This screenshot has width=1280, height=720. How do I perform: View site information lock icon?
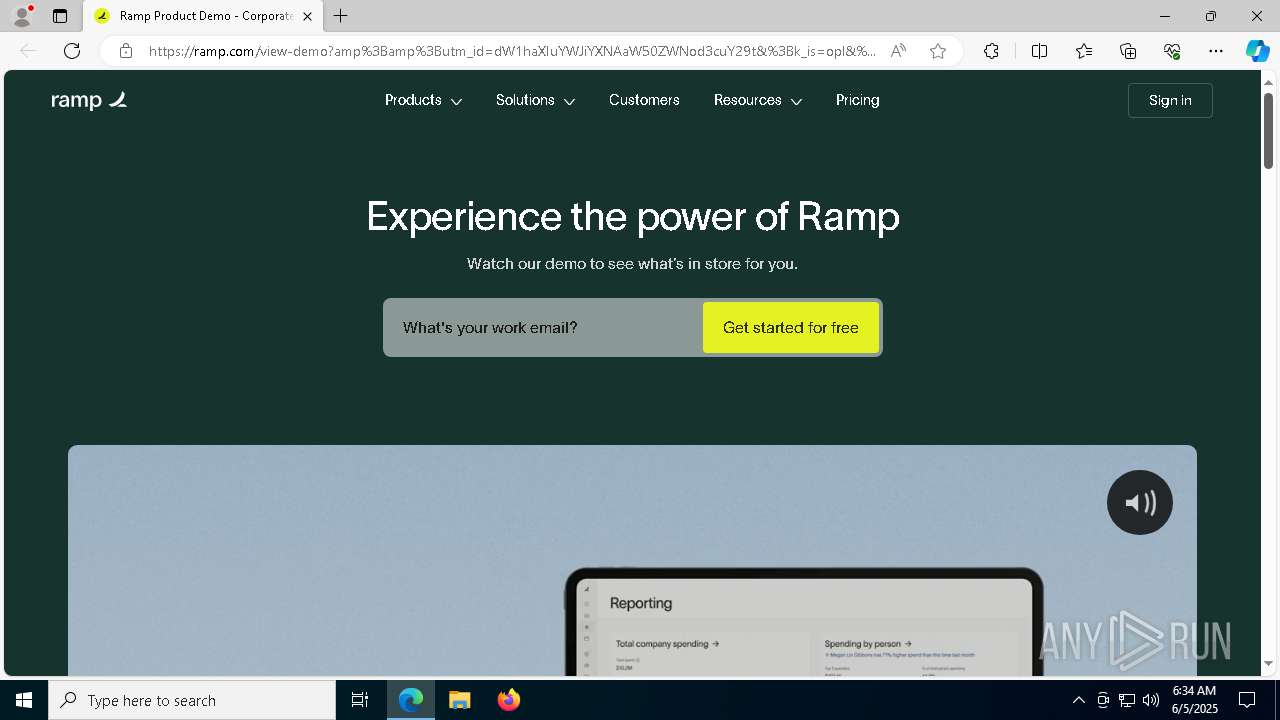tap(126, 51)
